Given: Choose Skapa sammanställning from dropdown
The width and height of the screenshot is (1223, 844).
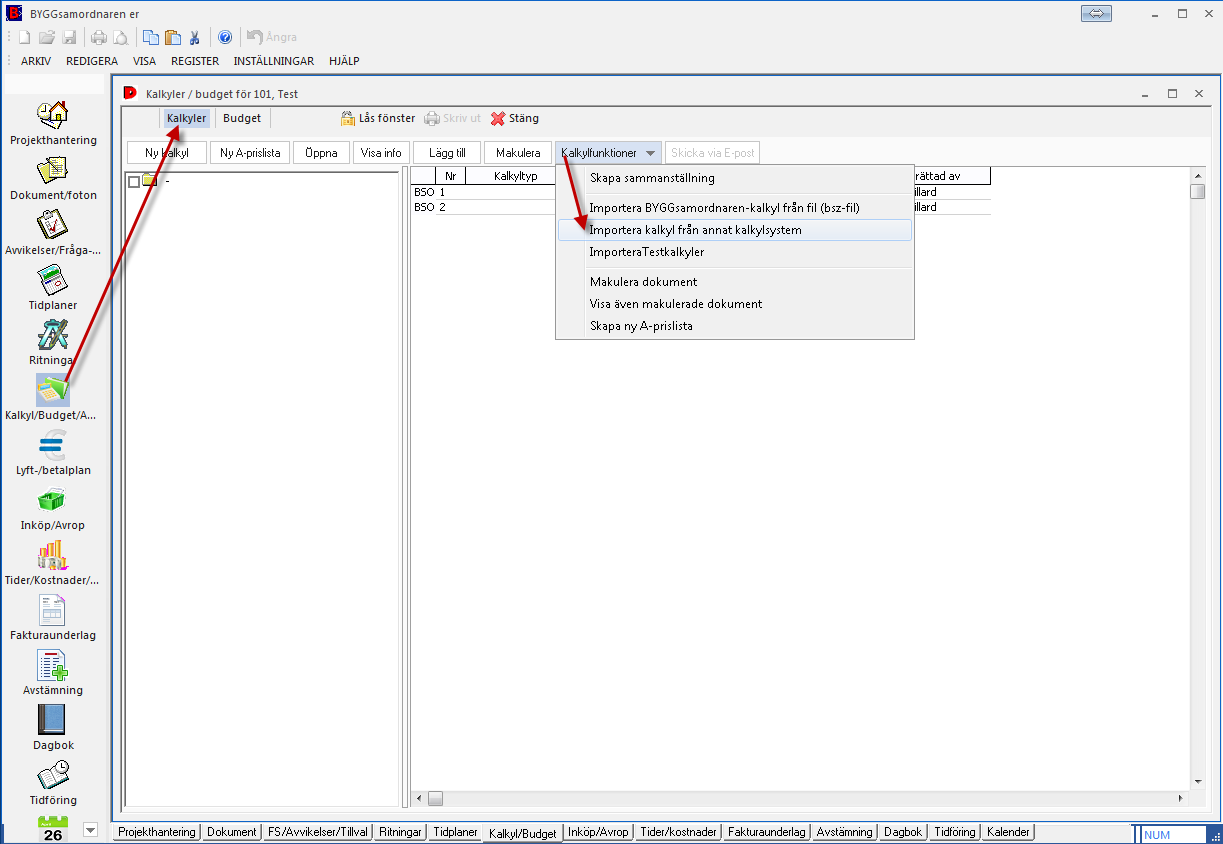Looking at the screenshot, I should [x=734, y=178].
